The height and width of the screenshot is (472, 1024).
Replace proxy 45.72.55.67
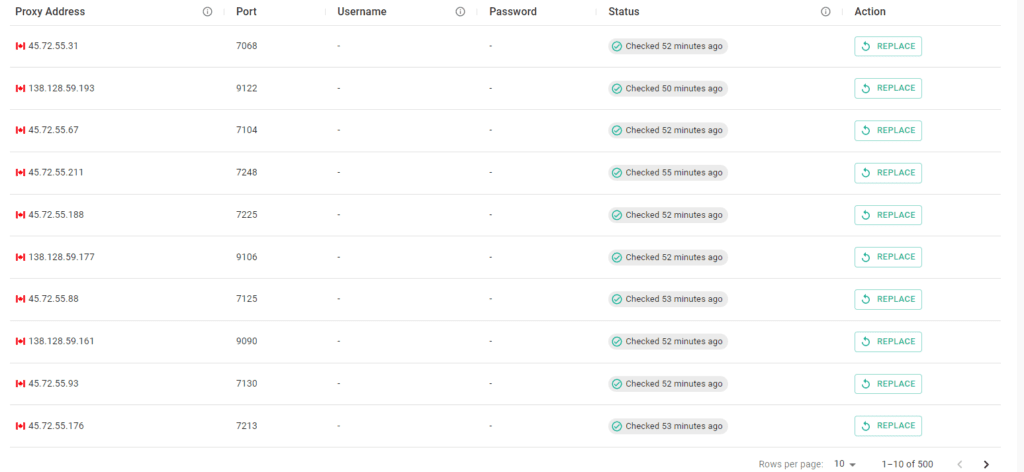[888, 131]
